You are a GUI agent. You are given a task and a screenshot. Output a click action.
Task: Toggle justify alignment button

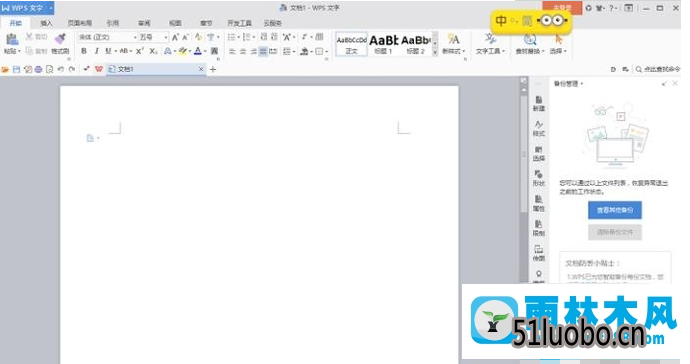click(263, 51)
